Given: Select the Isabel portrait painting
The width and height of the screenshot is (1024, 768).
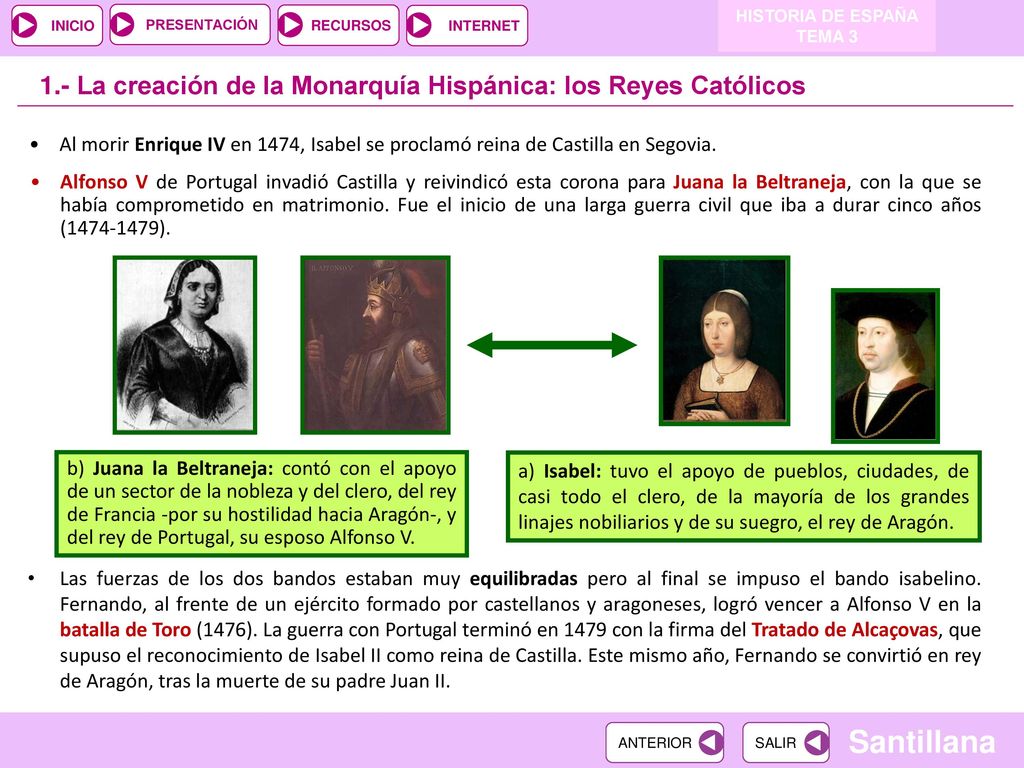Looking at the screenshot, I should click(x=724, y=340).
